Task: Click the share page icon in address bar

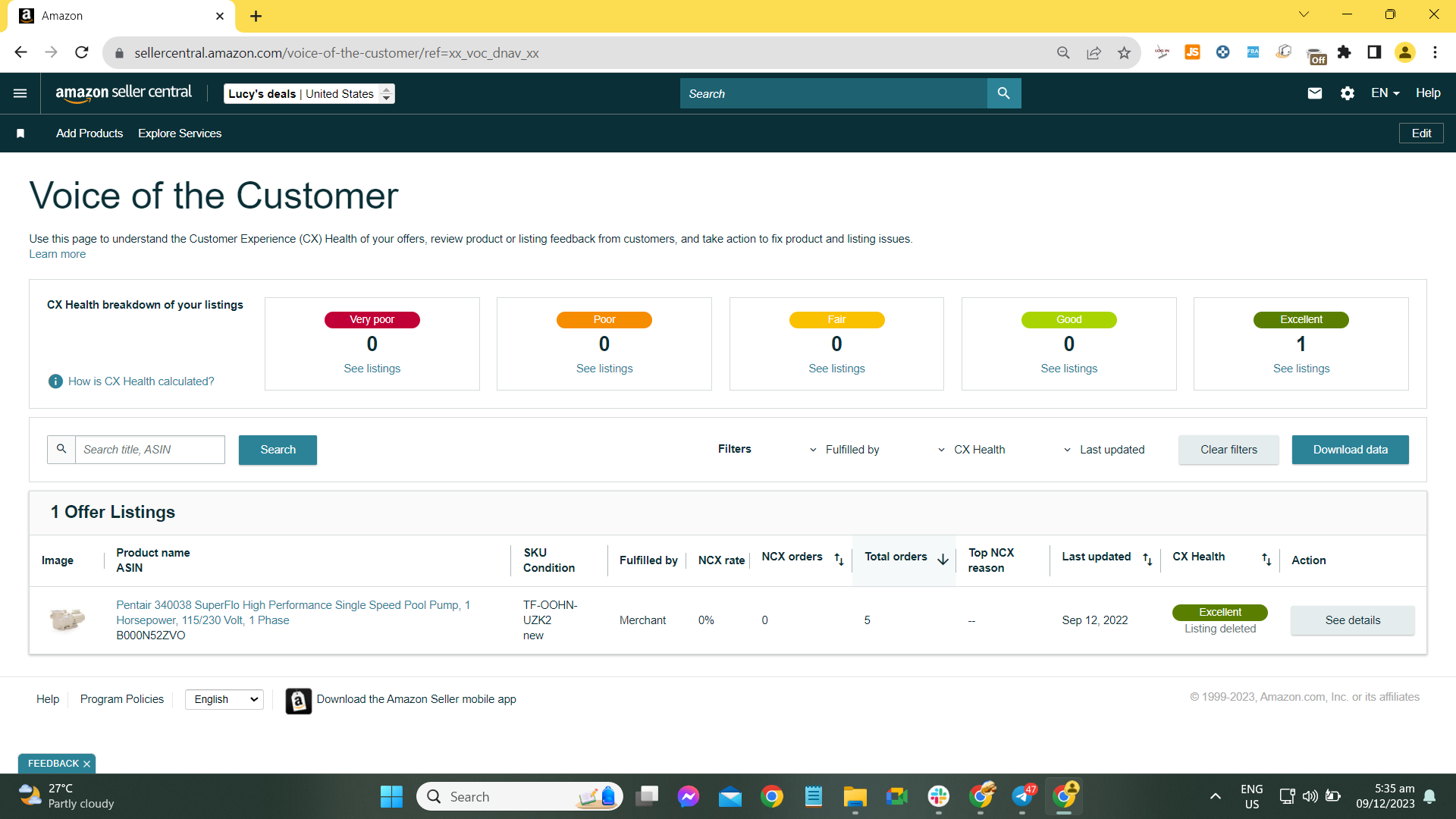Action: click(x=1094, y=52)
